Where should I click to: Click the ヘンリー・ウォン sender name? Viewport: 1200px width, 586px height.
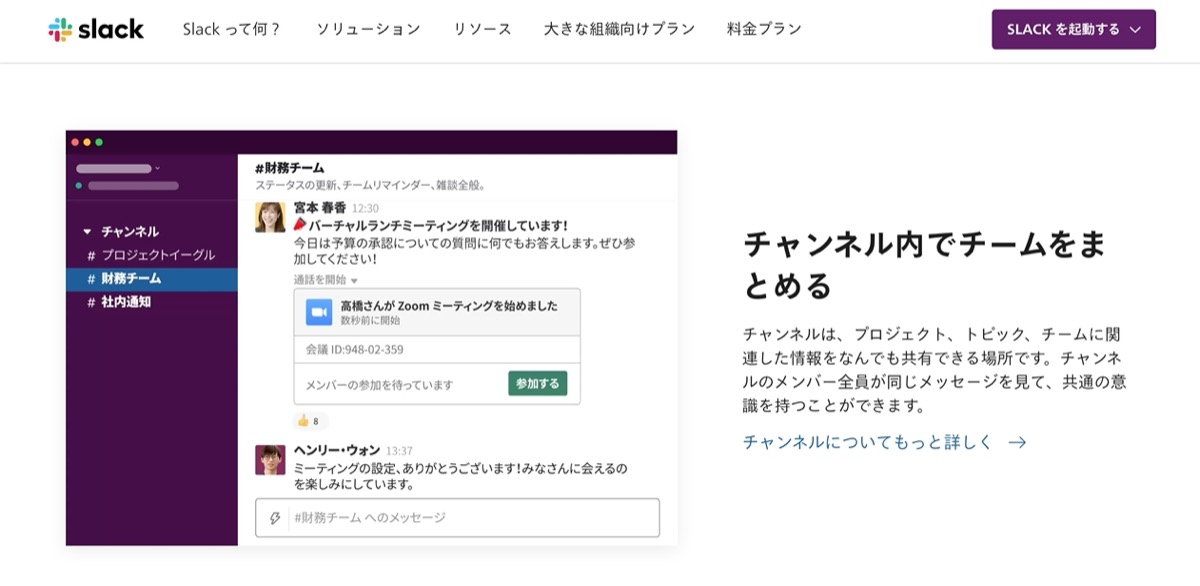(337, 450)
